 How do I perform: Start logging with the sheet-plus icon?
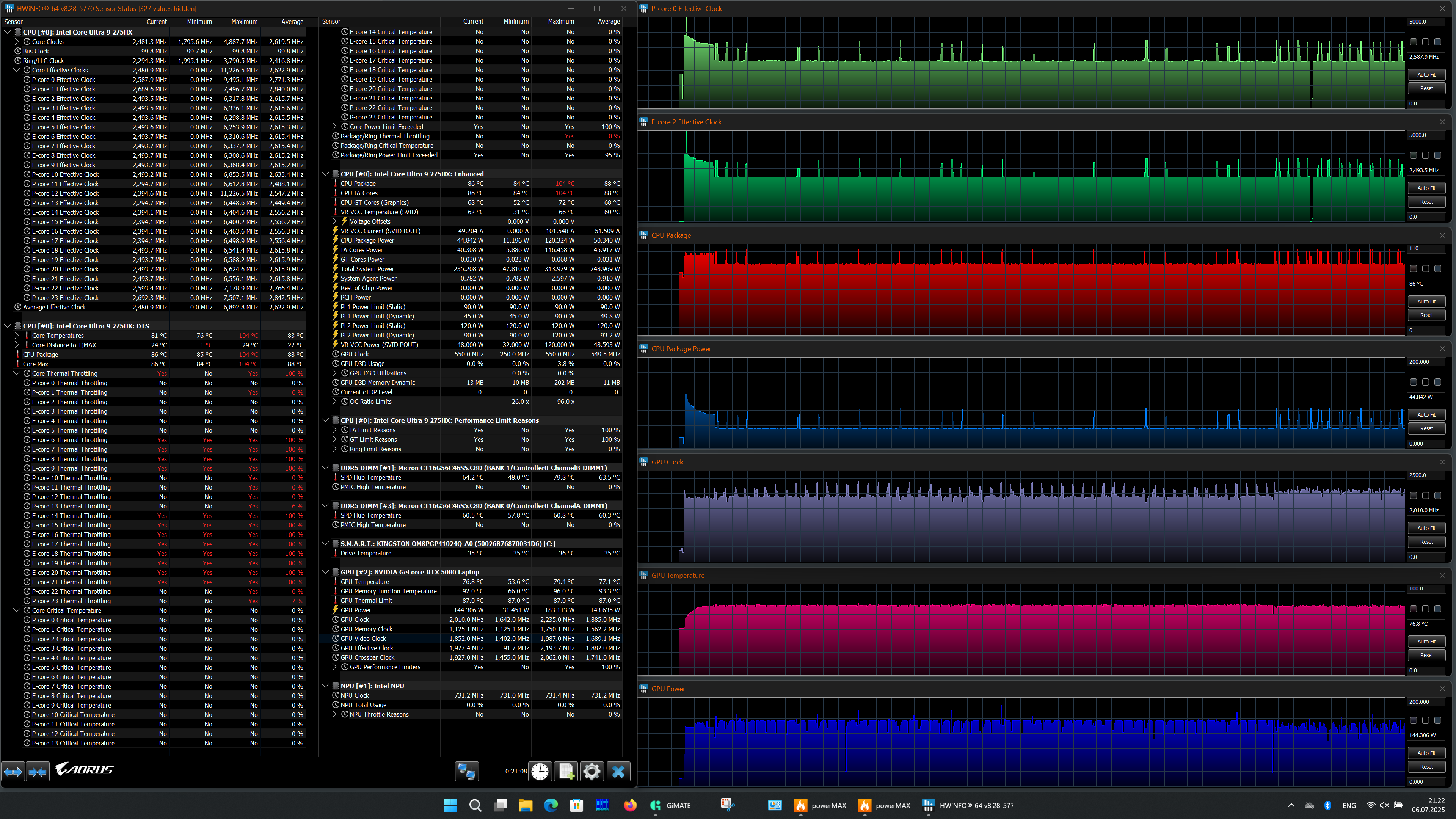[x=566, y=771]
